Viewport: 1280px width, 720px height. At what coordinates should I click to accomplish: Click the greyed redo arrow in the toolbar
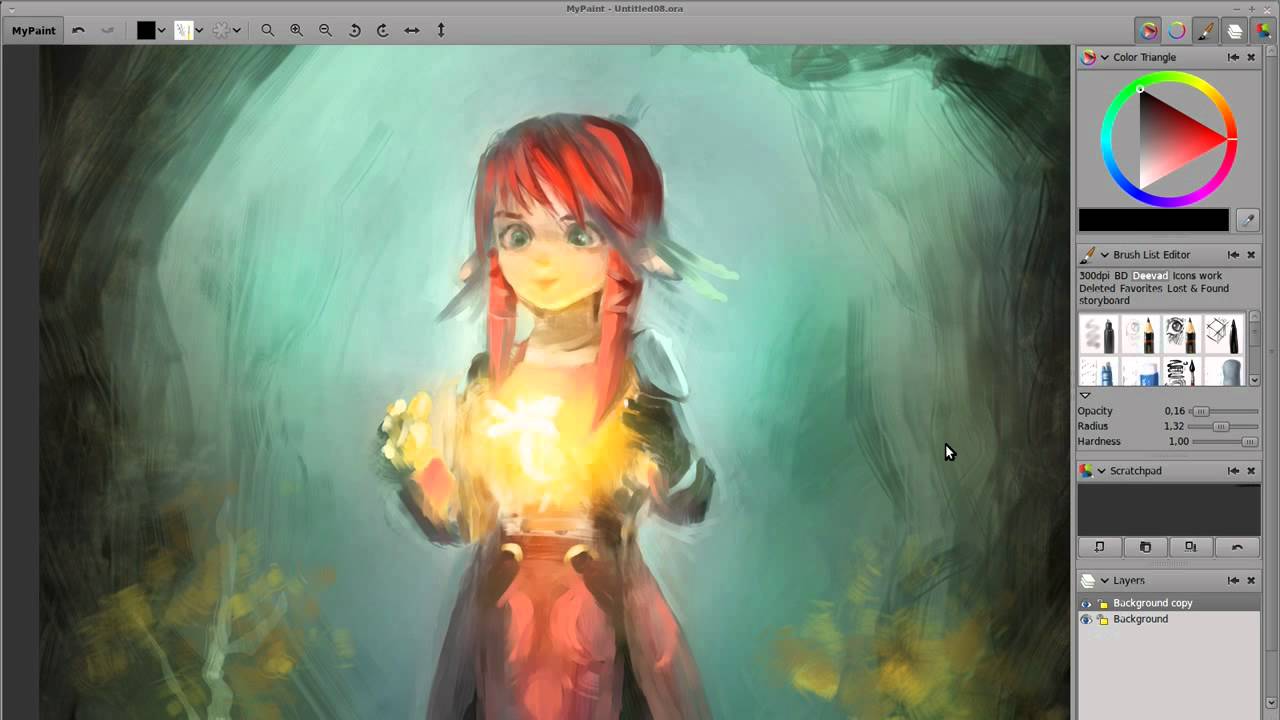click(107, 30)
